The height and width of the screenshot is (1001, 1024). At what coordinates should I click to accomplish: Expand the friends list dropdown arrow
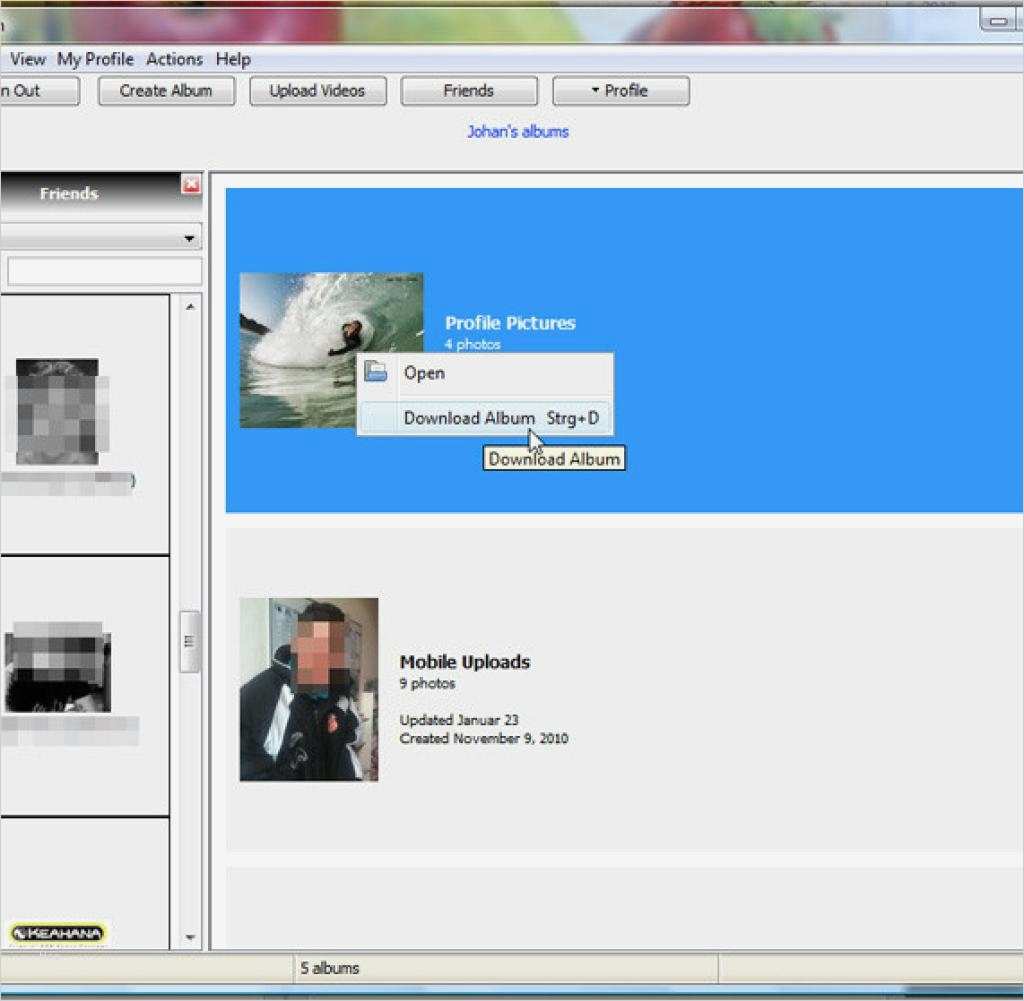pos(189,238)
